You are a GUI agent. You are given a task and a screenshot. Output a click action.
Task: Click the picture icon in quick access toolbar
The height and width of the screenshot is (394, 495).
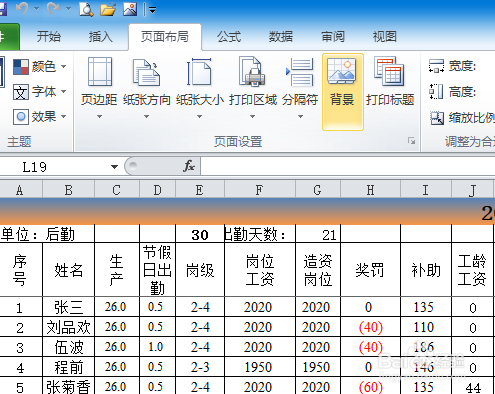tap(130, 9)
